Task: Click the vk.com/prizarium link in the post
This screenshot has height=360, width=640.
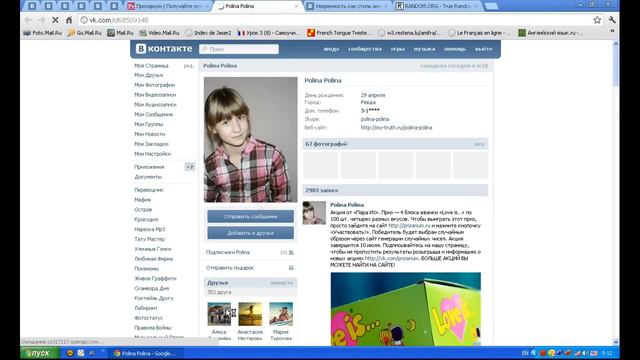Action: (391, 258)
